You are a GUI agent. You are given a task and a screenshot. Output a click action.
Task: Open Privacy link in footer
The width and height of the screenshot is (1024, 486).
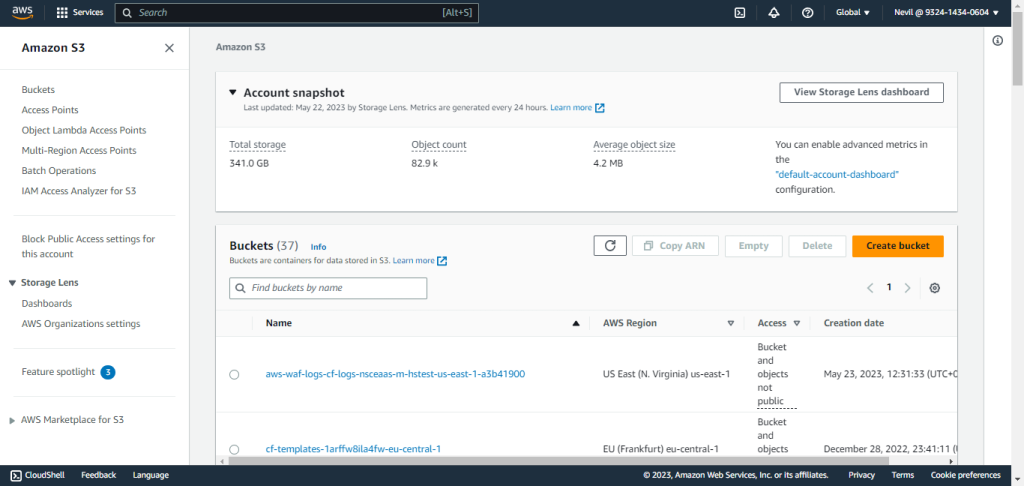[x=861, y=475]
